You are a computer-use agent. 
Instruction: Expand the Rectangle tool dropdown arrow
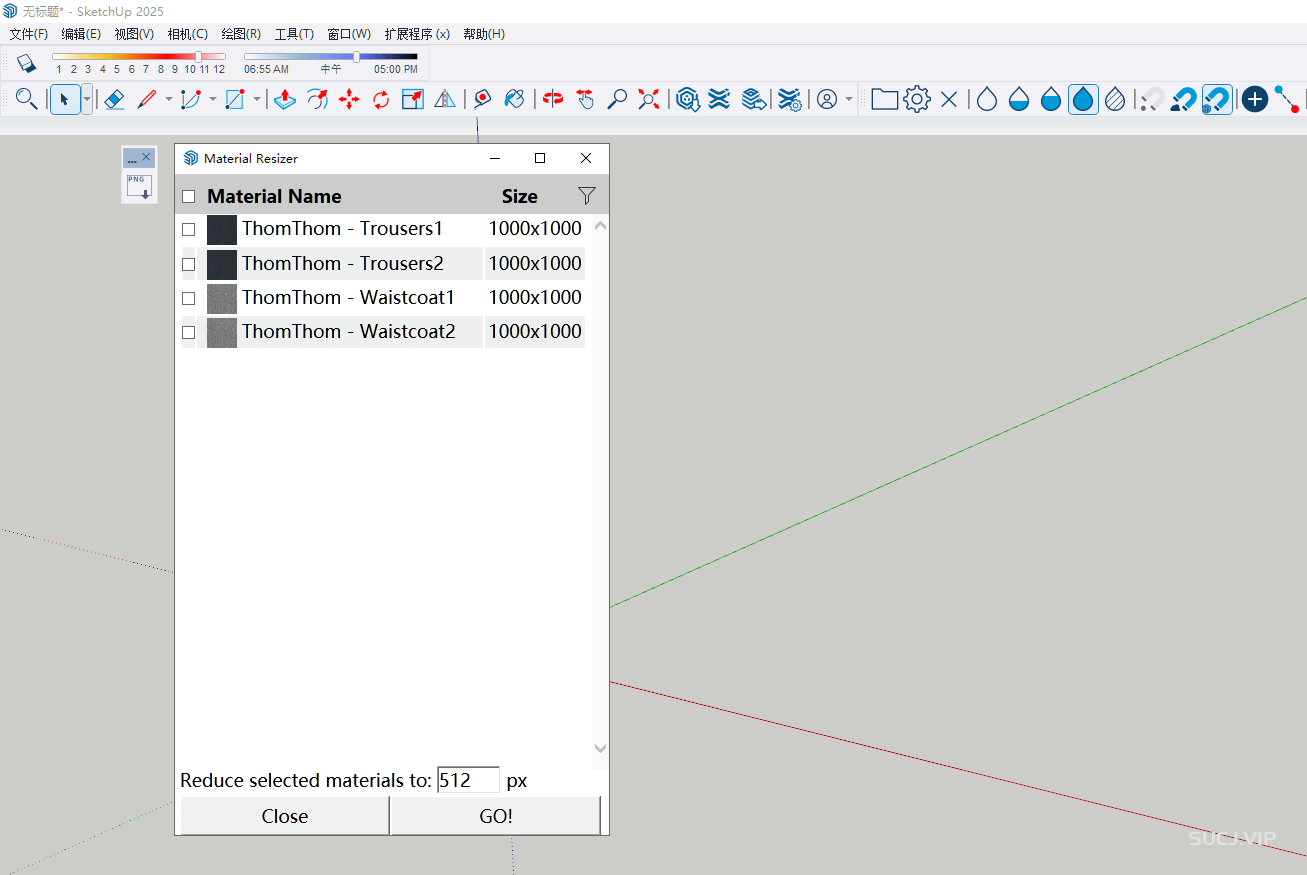[x=256, y=99]
